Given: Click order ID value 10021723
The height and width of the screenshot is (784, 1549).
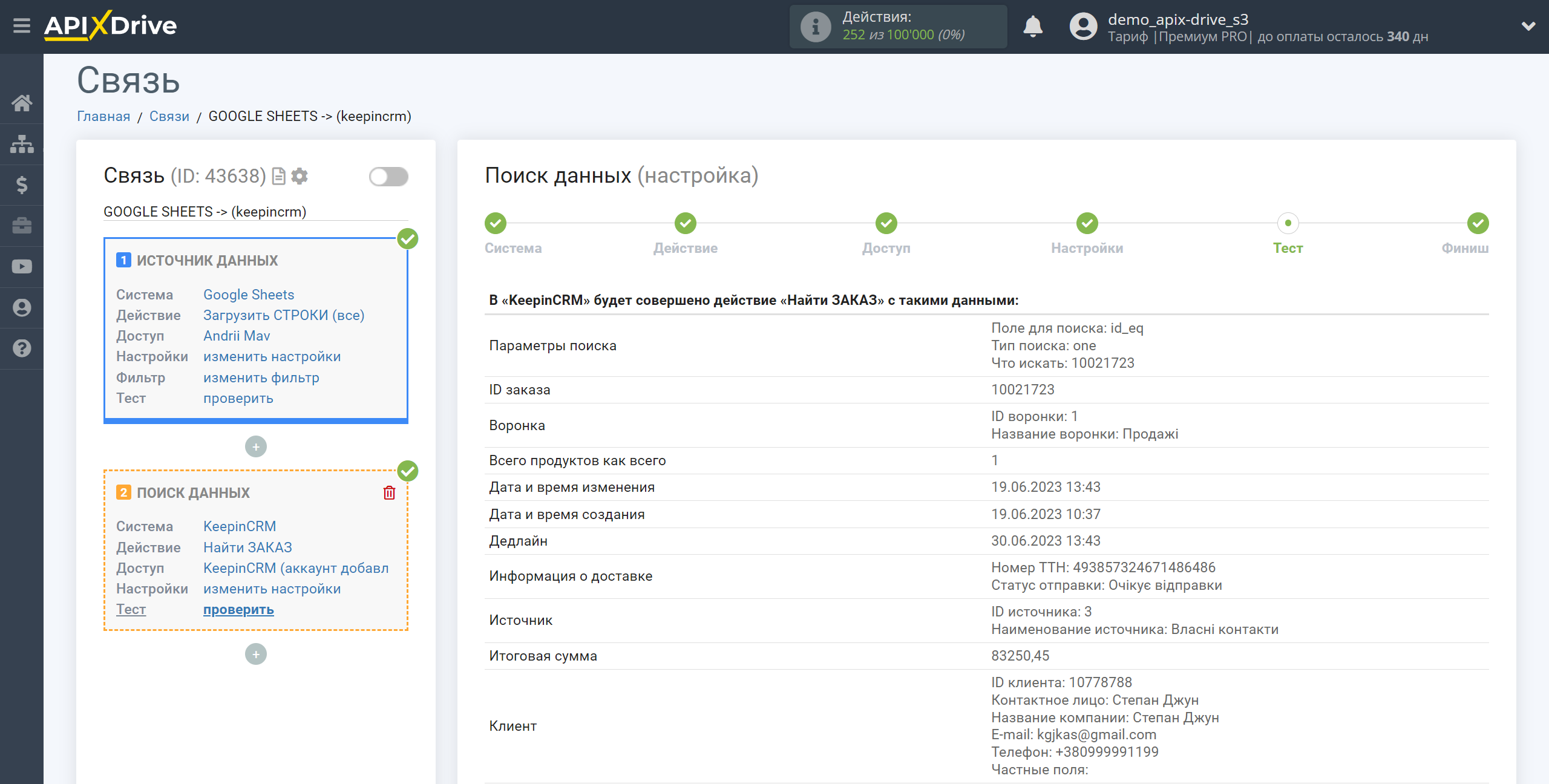Looking at the screenshot, I should coord(1023,390).
